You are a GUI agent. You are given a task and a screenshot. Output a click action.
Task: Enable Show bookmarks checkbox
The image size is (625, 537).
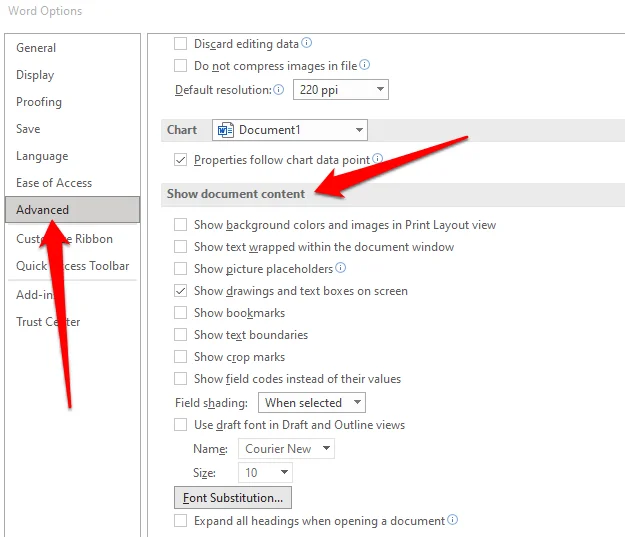pos(181,313)
